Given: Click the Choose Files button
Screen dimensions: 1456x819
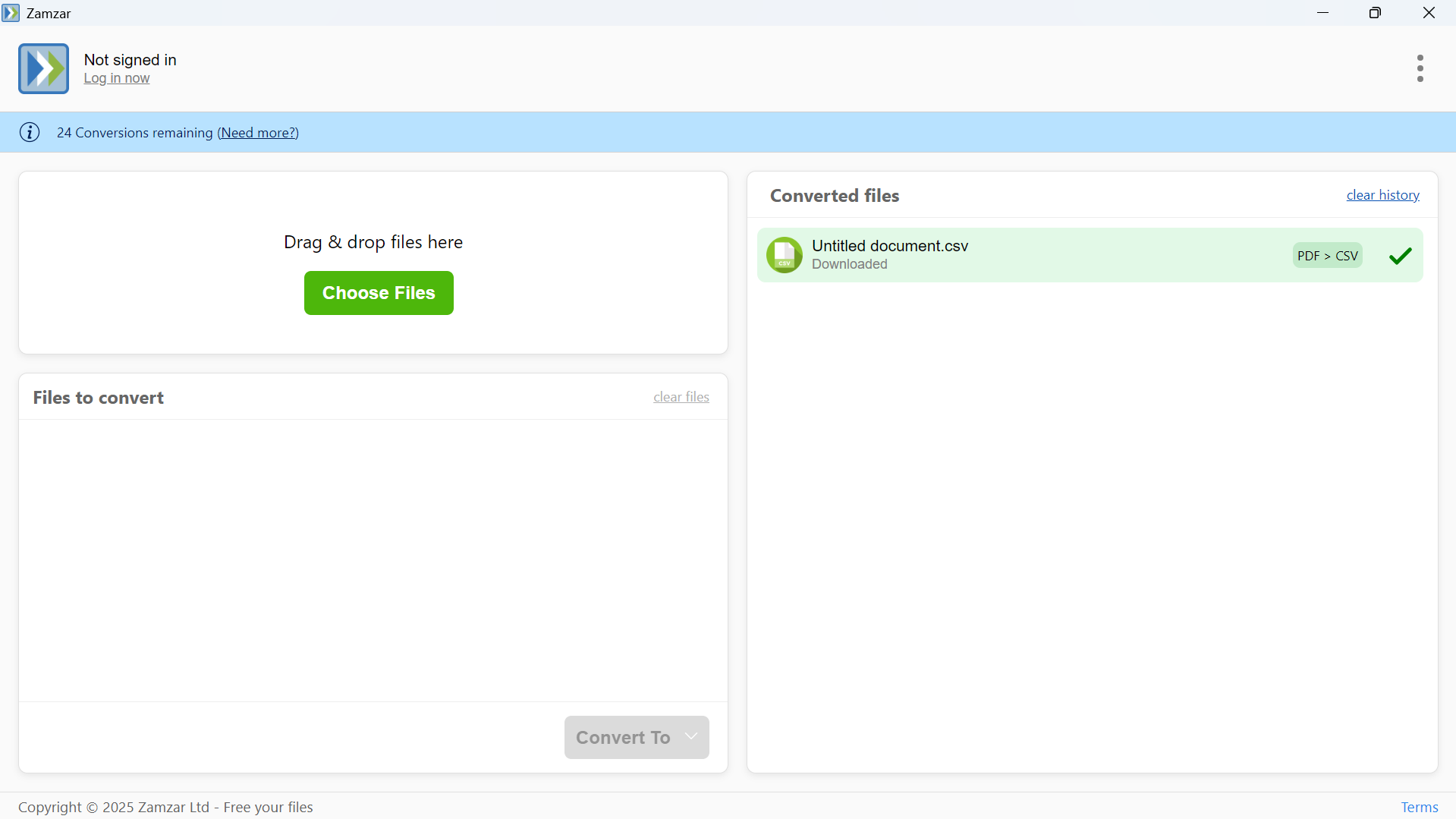Looking at the screenshot, I should click(x=379, y=293).
